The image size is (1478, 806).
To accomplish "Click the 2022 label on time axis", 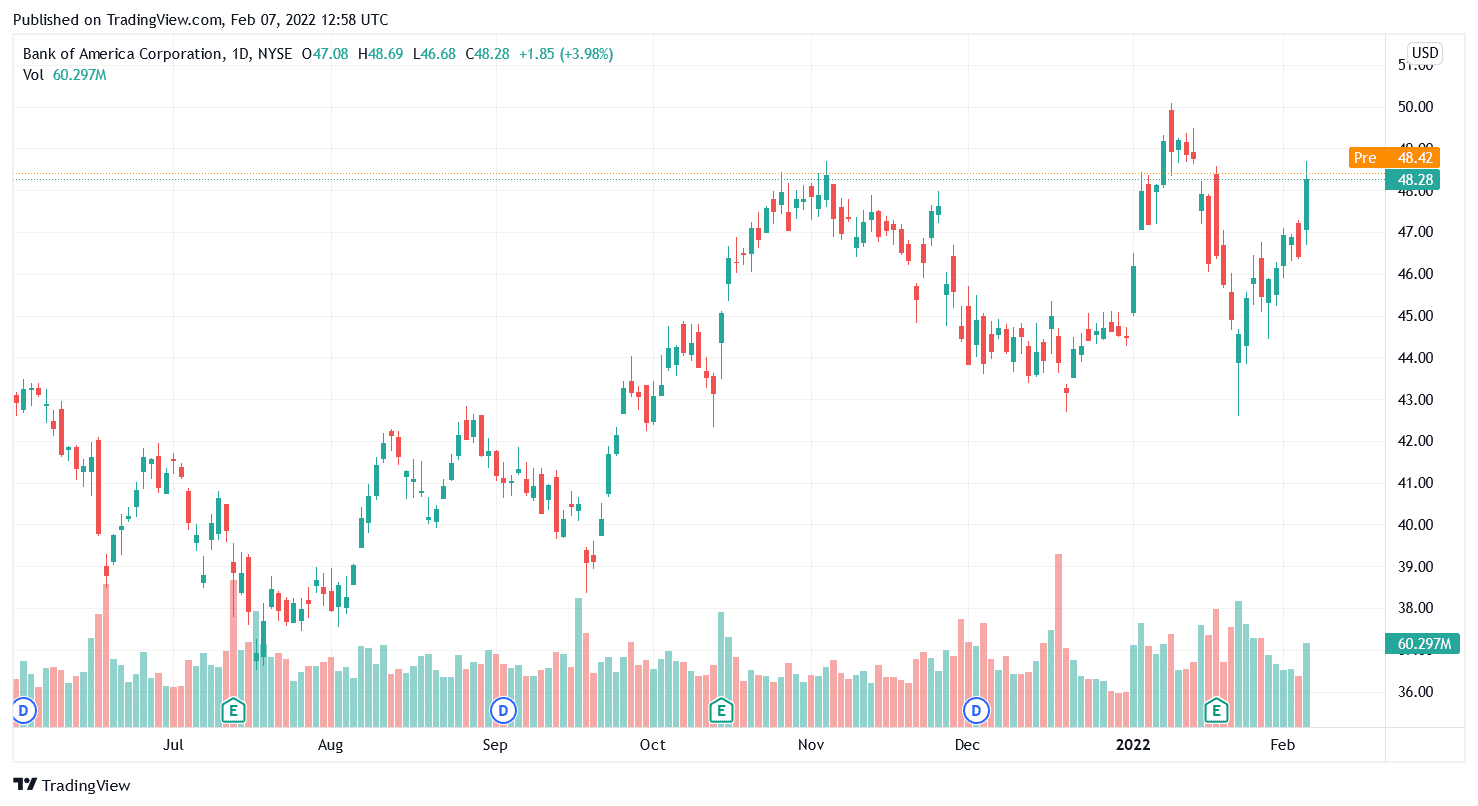I will tap(1133, 745).
